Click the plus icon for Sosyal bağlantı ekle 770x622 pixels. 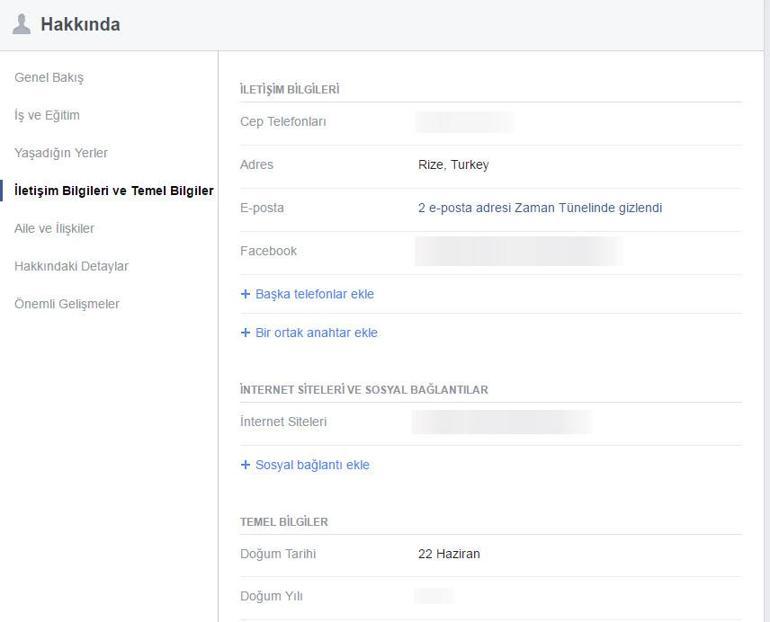point(246,465)
